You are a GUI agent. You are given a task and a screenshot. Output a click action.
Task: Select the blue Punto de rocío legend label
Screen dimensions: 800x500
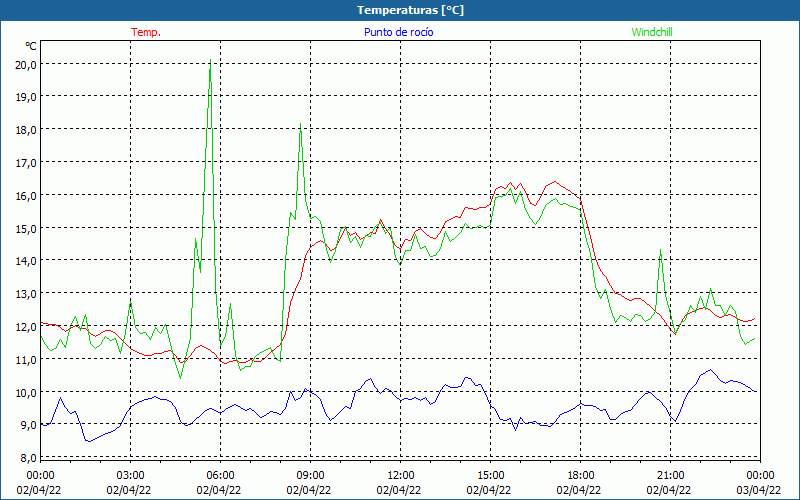coord(398,32)
